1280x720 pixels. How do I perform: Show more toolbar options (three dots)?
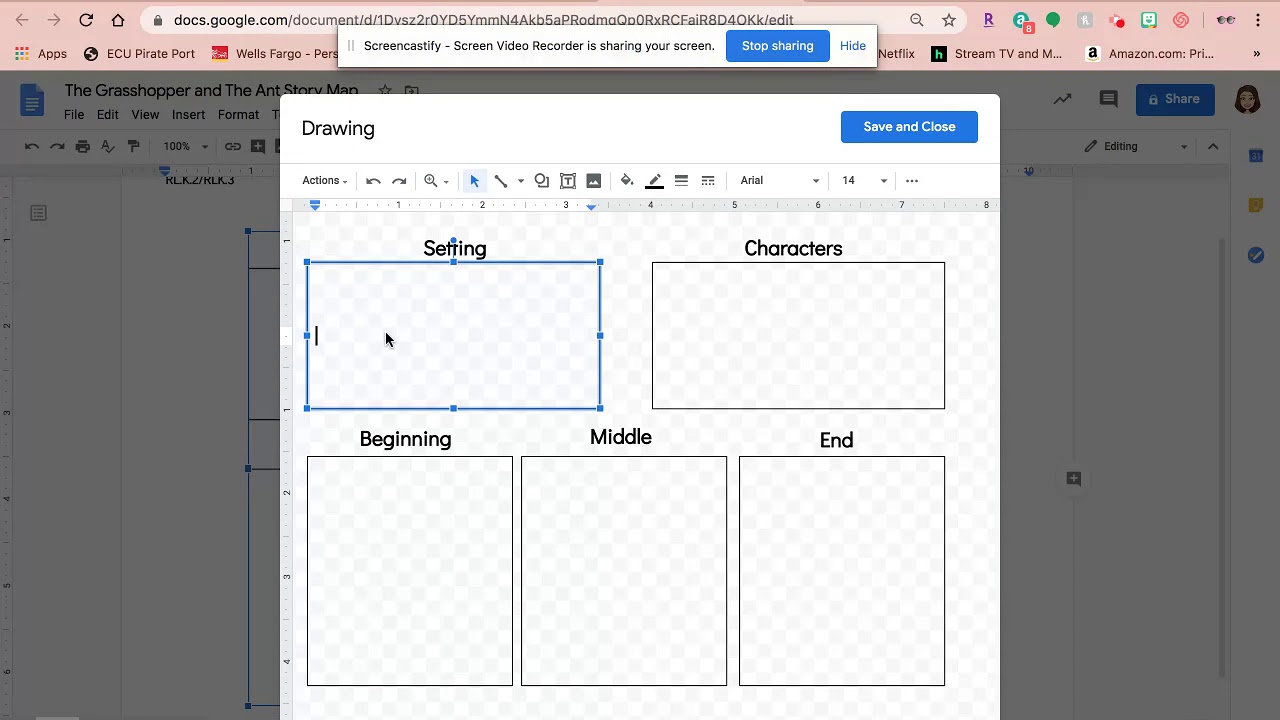(x=912, y=181)
